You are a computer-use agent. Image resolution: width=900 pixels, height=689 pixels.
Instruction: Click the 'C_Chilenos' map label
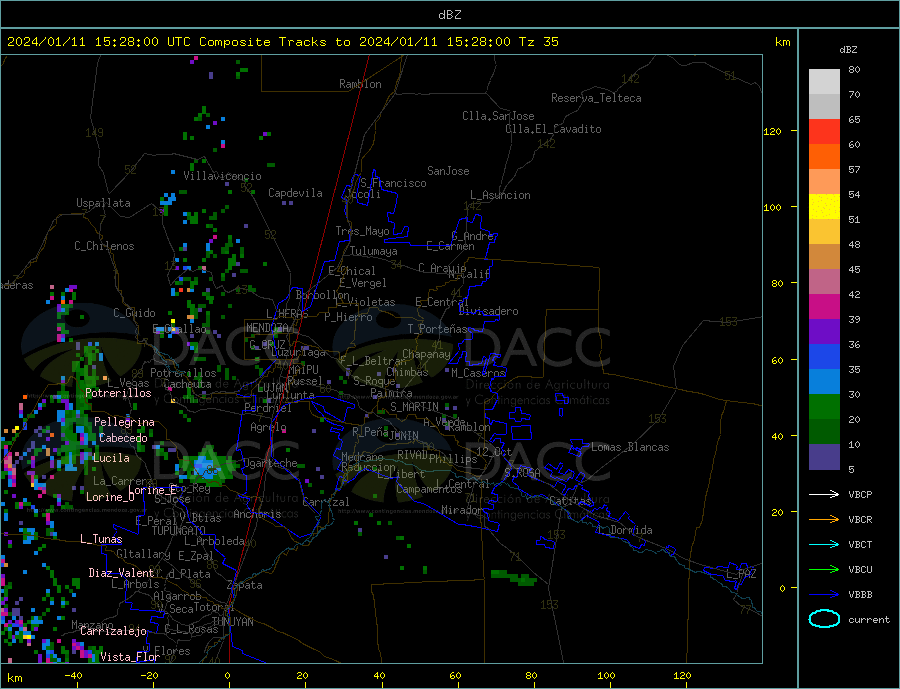104,246
